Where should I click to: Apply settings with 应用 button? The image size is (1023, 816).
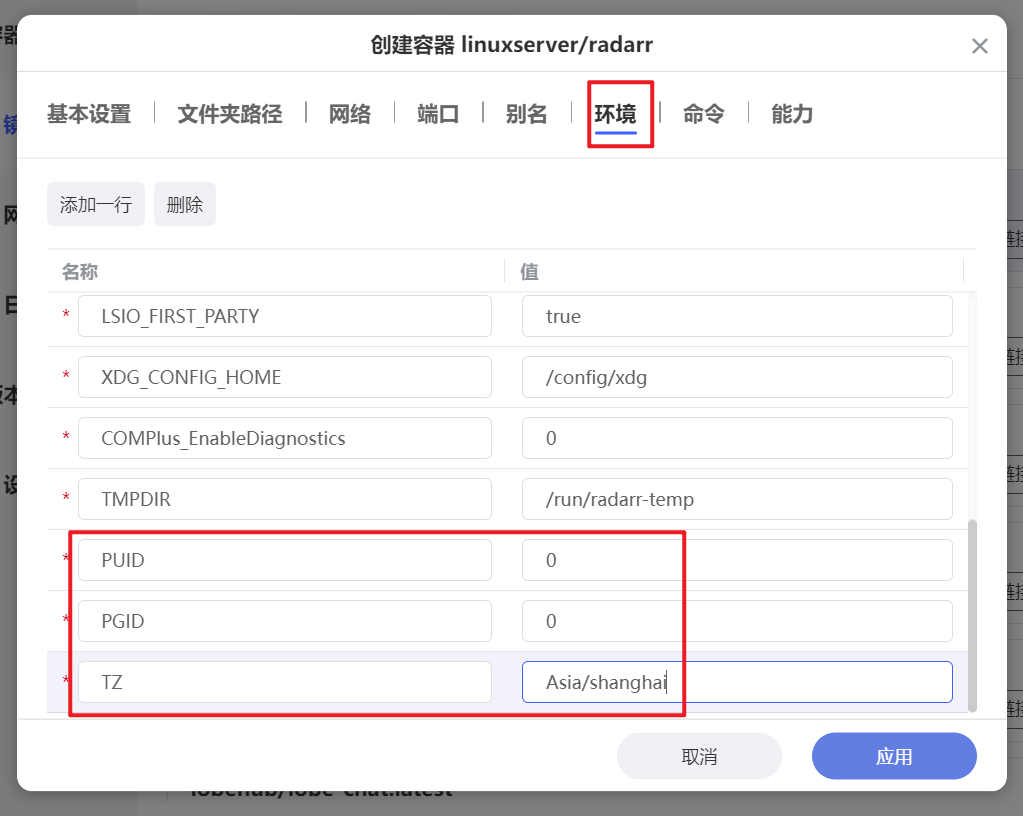(x=894, y=756)
